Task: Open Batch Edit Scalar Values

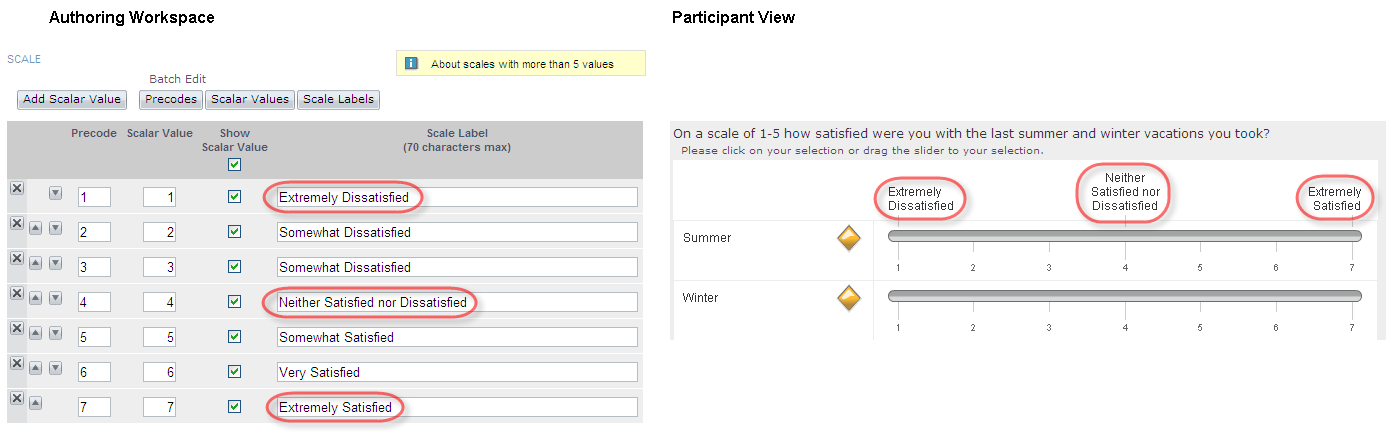Action: pyautogui.click(x=250, y=99)
